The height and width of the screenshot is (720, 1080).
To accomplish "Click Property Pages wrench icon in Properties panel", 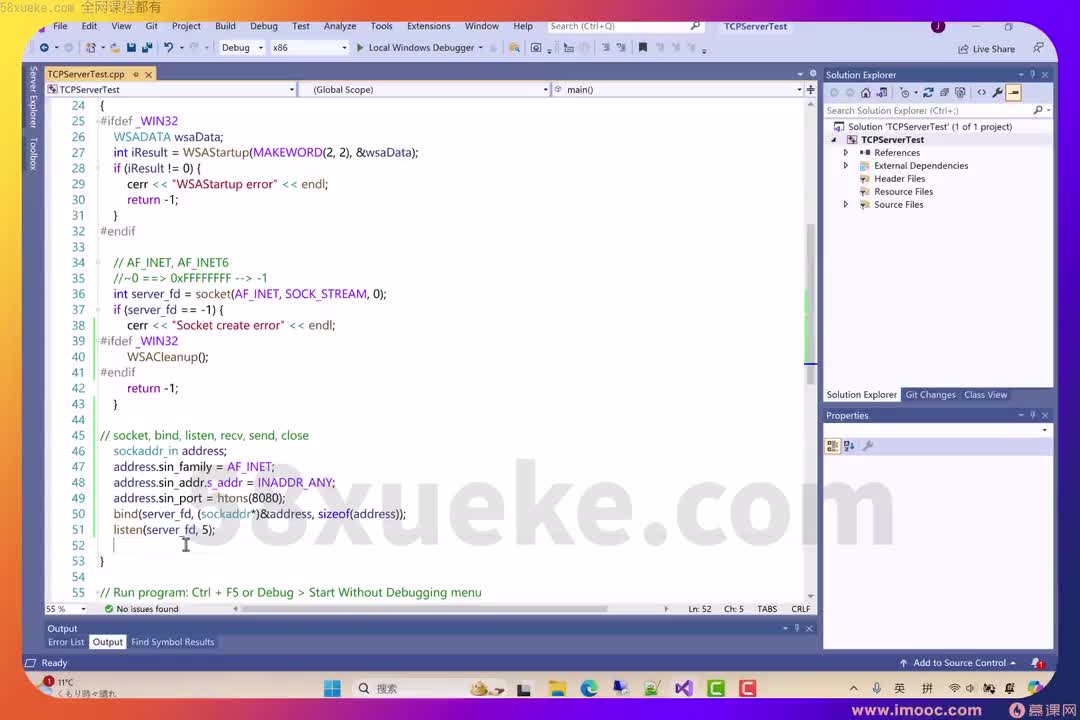I will pyautogui.click(x=868, y=446).
